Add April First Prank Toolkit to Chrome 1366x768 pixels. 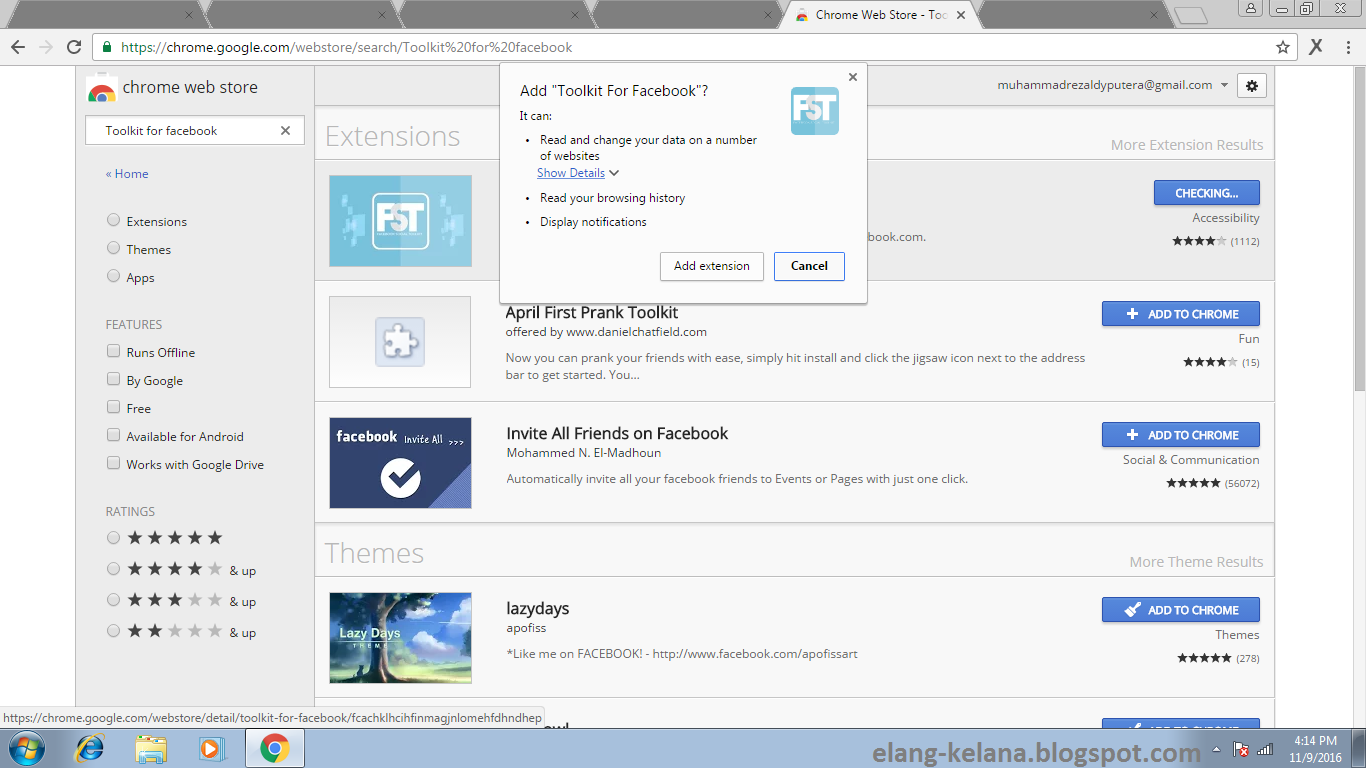[1181, 314]
